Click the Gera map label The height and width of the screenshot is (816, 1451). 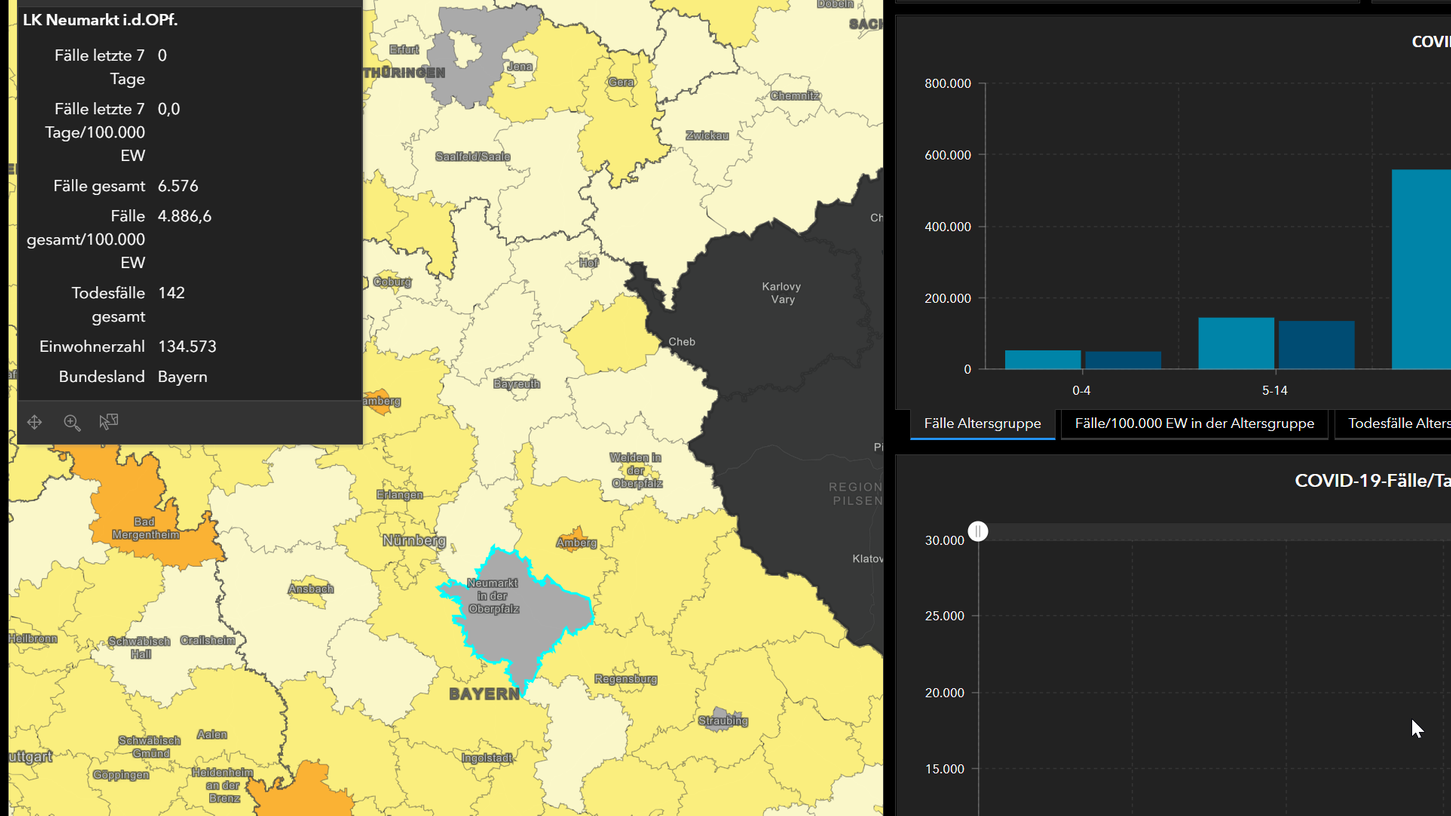coord(621,82)
